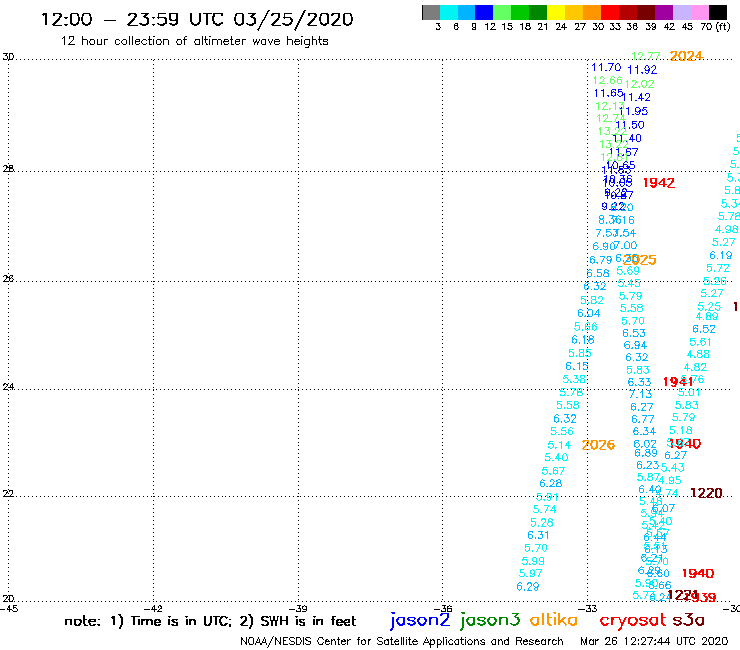Click the wave height value '6.04'

[x=589, y=313]
